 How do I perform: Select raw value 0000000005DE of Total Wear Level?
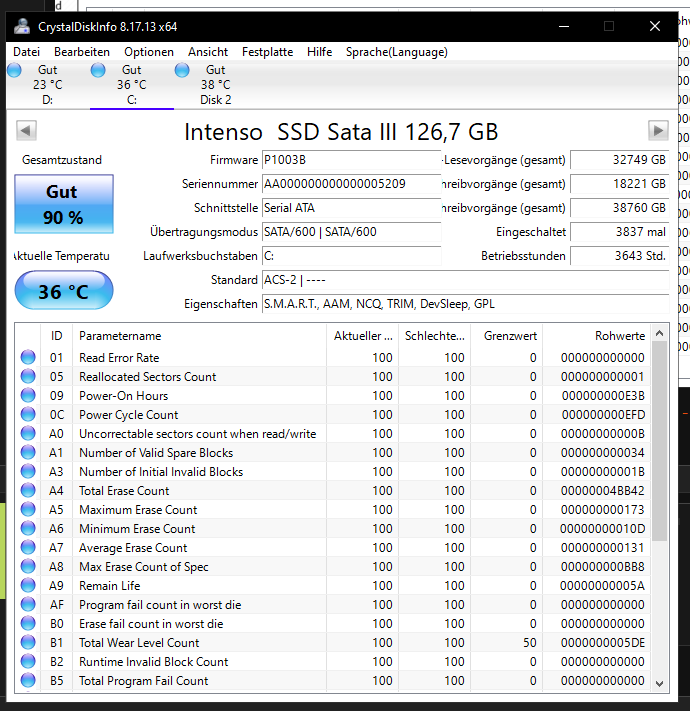coord(602,643)
